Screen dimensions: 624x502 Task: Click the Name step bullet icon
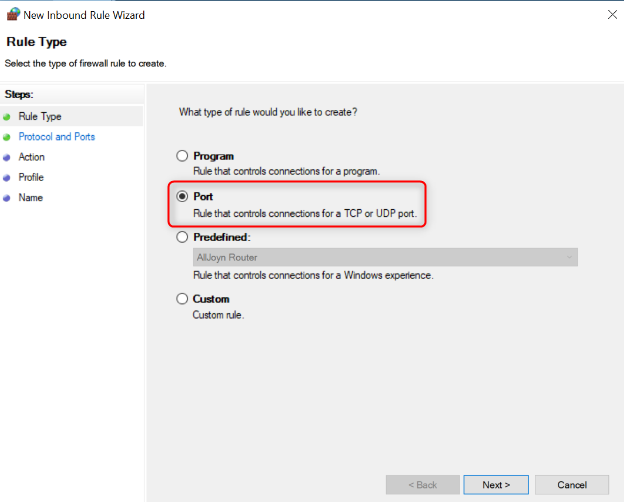coord(7,198)
